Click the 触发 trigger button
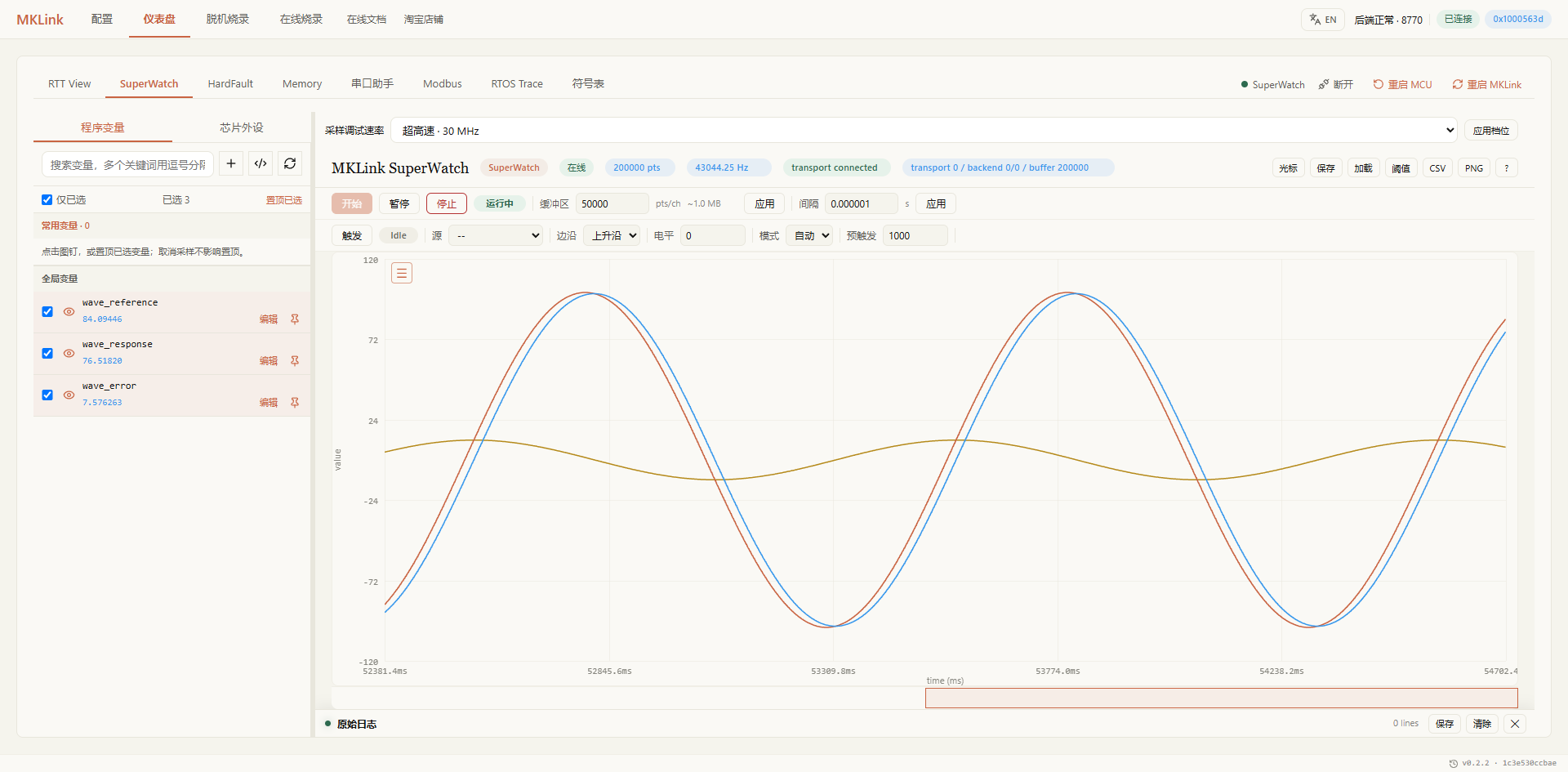Screen dimensions: 1568x772 [352, 235]
